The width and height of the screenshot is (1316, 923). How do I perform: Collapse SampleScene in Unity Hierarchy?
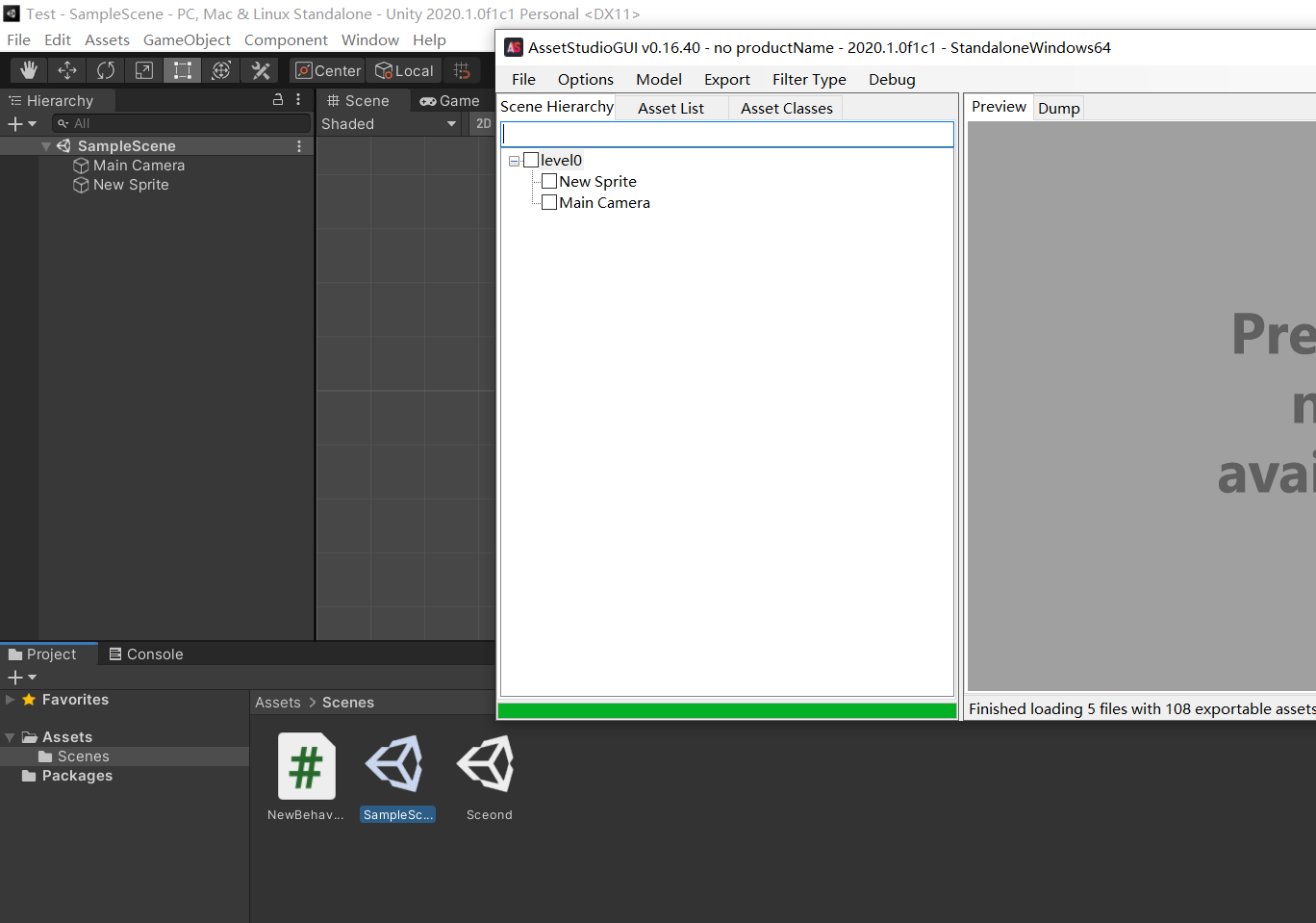tap(46, 146)
